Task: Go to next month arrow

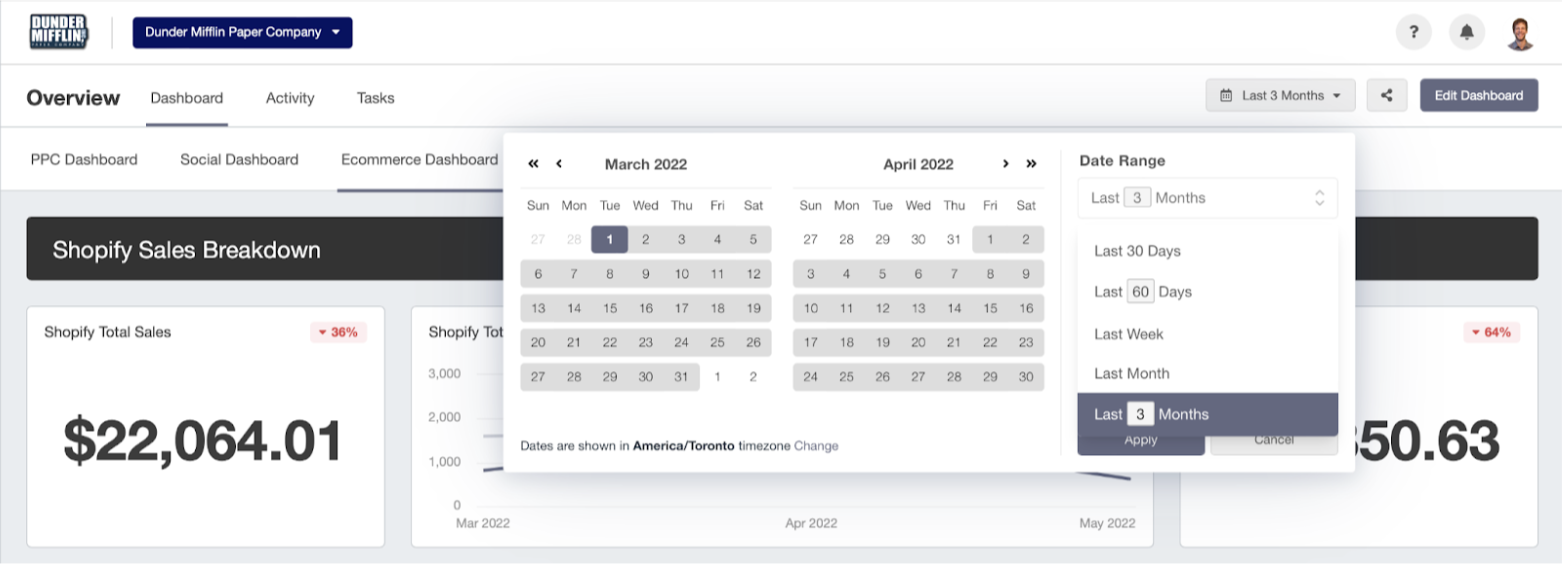Action: click(1005, 164)
